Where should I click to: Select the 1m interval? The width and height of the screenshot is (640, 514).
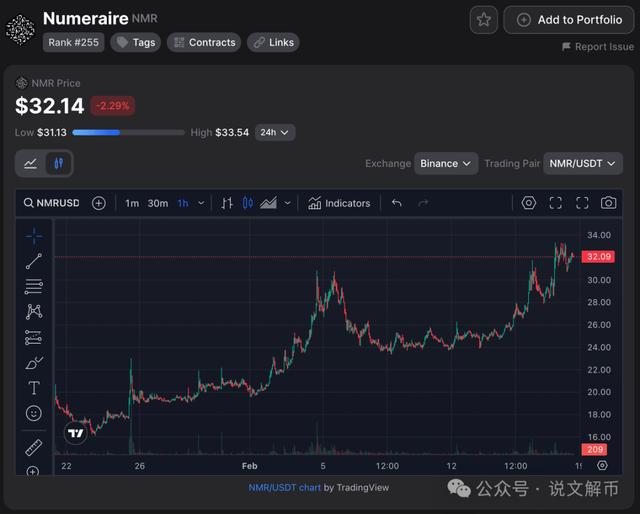pos(132,203)
